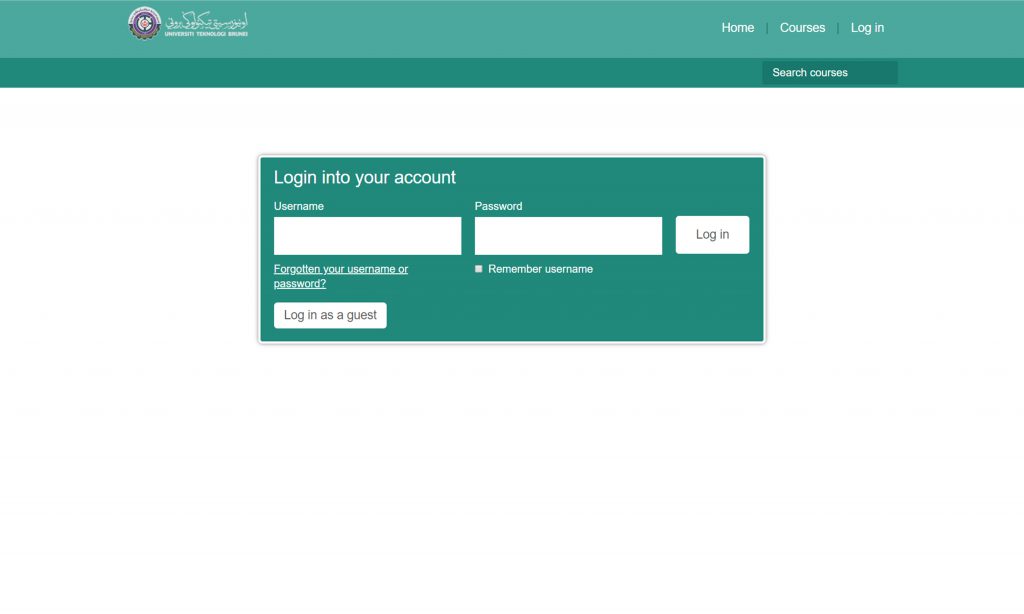Click the round university emblem logo
Screen dimensions: 1024x614
pyautogui.click(x=144, y=23)
